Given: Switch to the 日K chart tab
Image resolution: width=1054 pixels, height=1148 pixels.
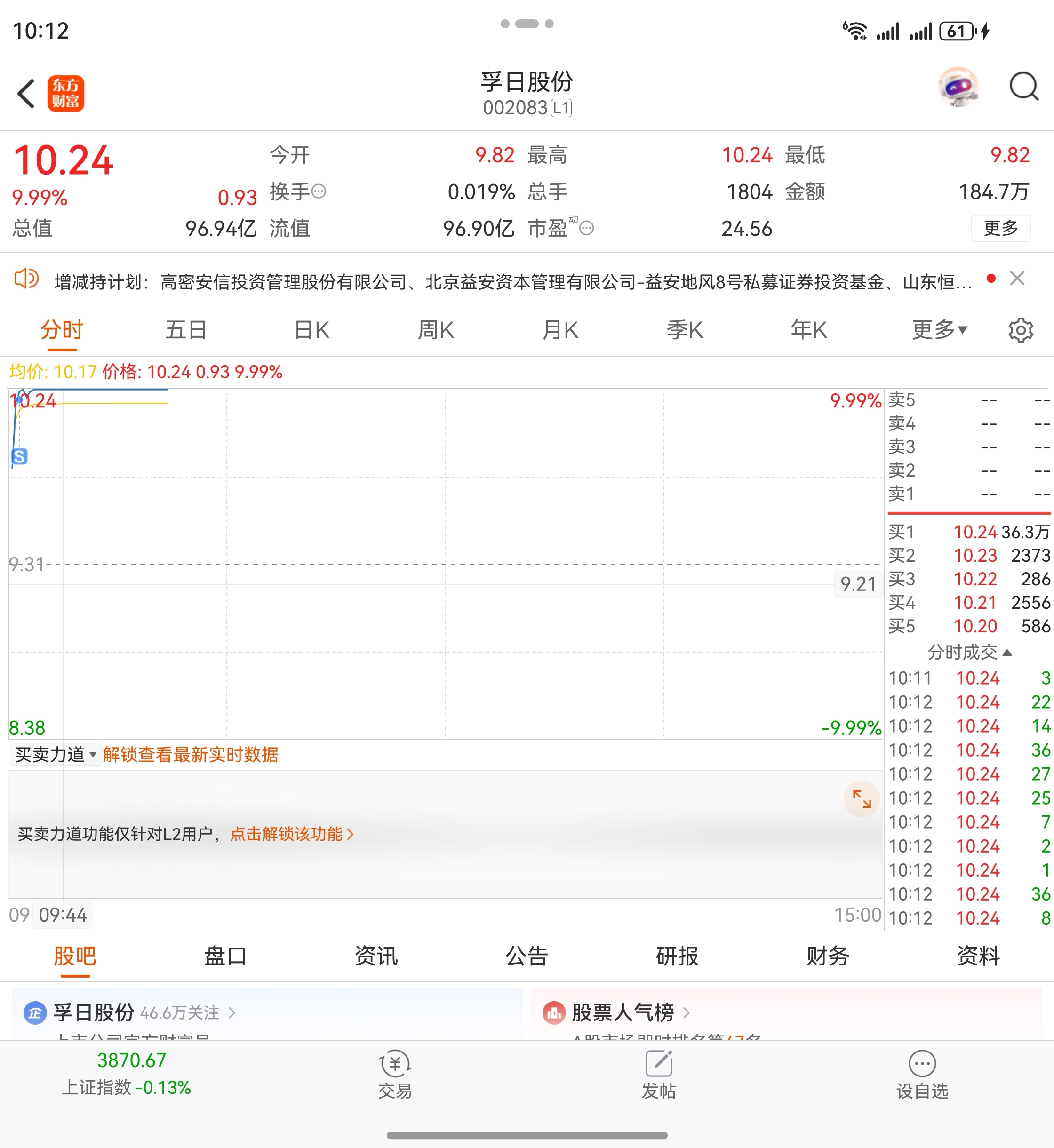Looking at the screenshot, I should pos(311,330).
